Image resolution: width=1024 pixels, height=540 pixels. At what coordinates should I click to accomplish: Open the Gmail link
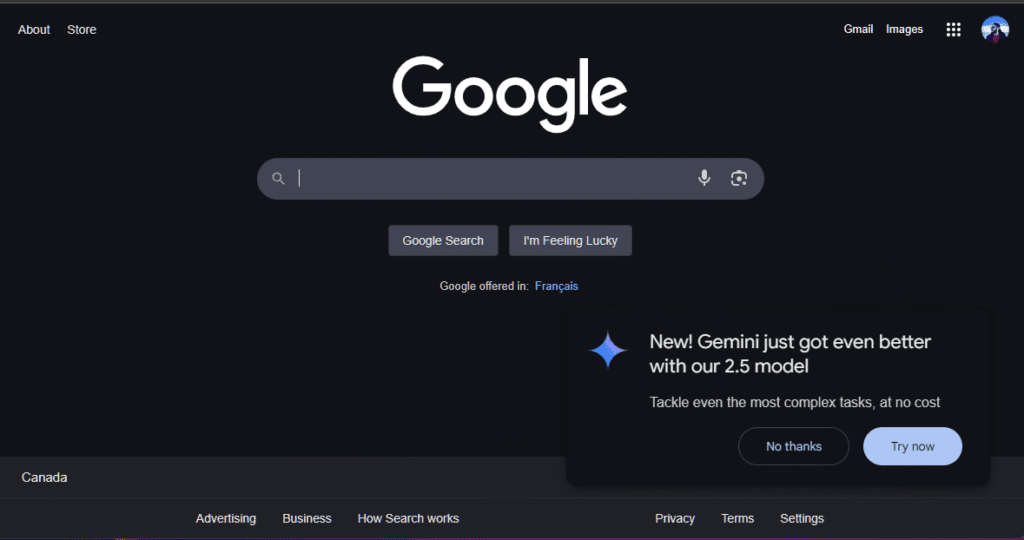coord(858,29)
